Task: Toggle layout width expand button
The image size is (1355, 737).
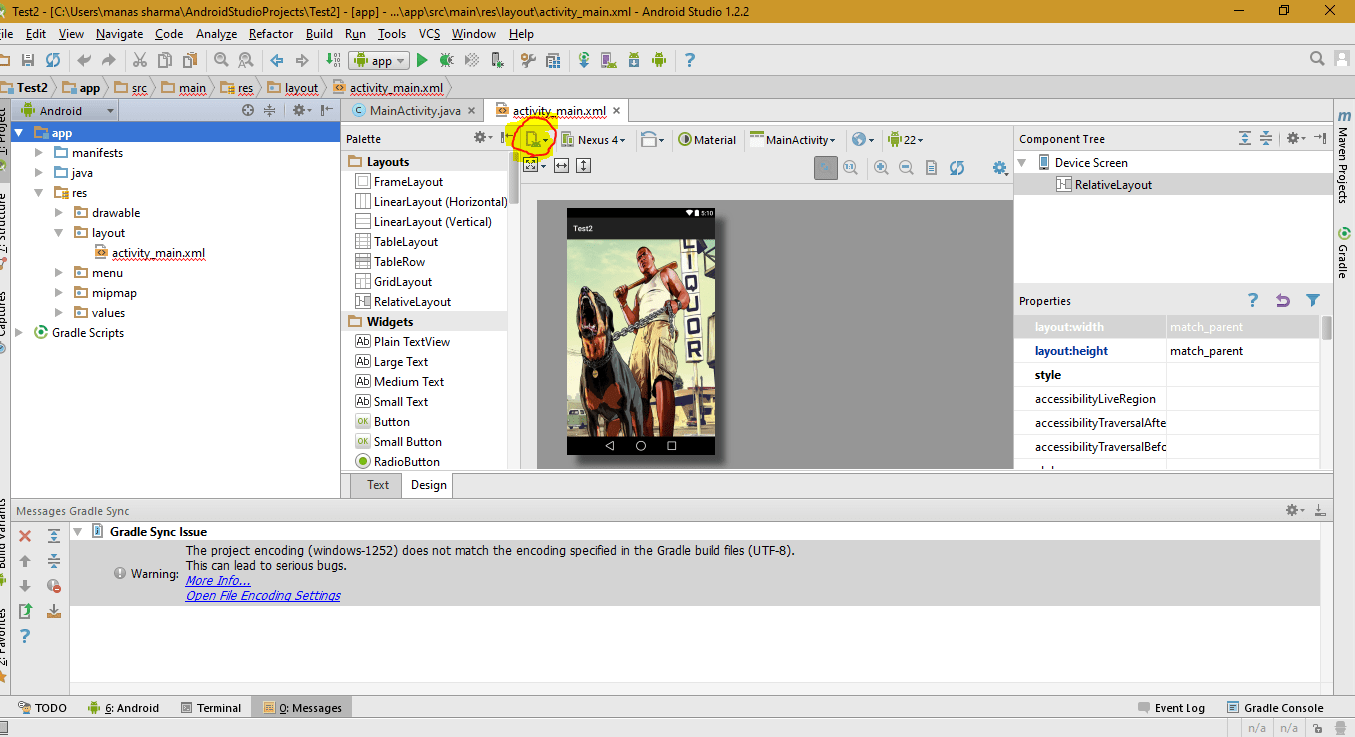Action: point(562,165)
